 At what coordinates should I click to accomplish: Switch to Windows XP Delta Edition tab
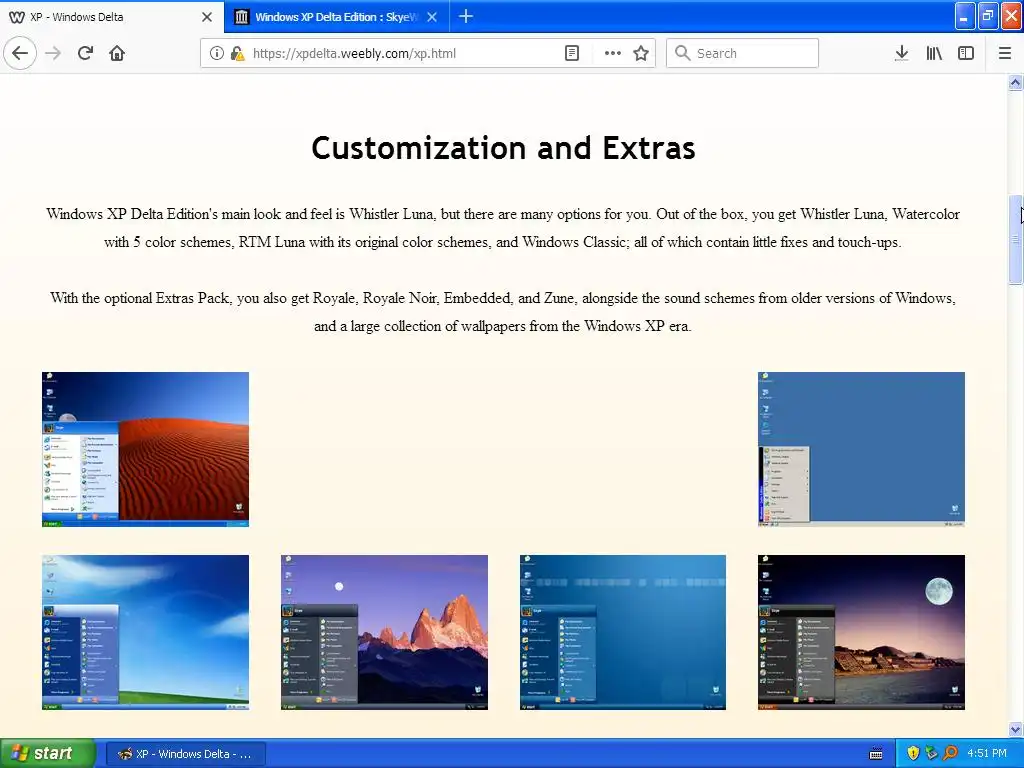336,16
